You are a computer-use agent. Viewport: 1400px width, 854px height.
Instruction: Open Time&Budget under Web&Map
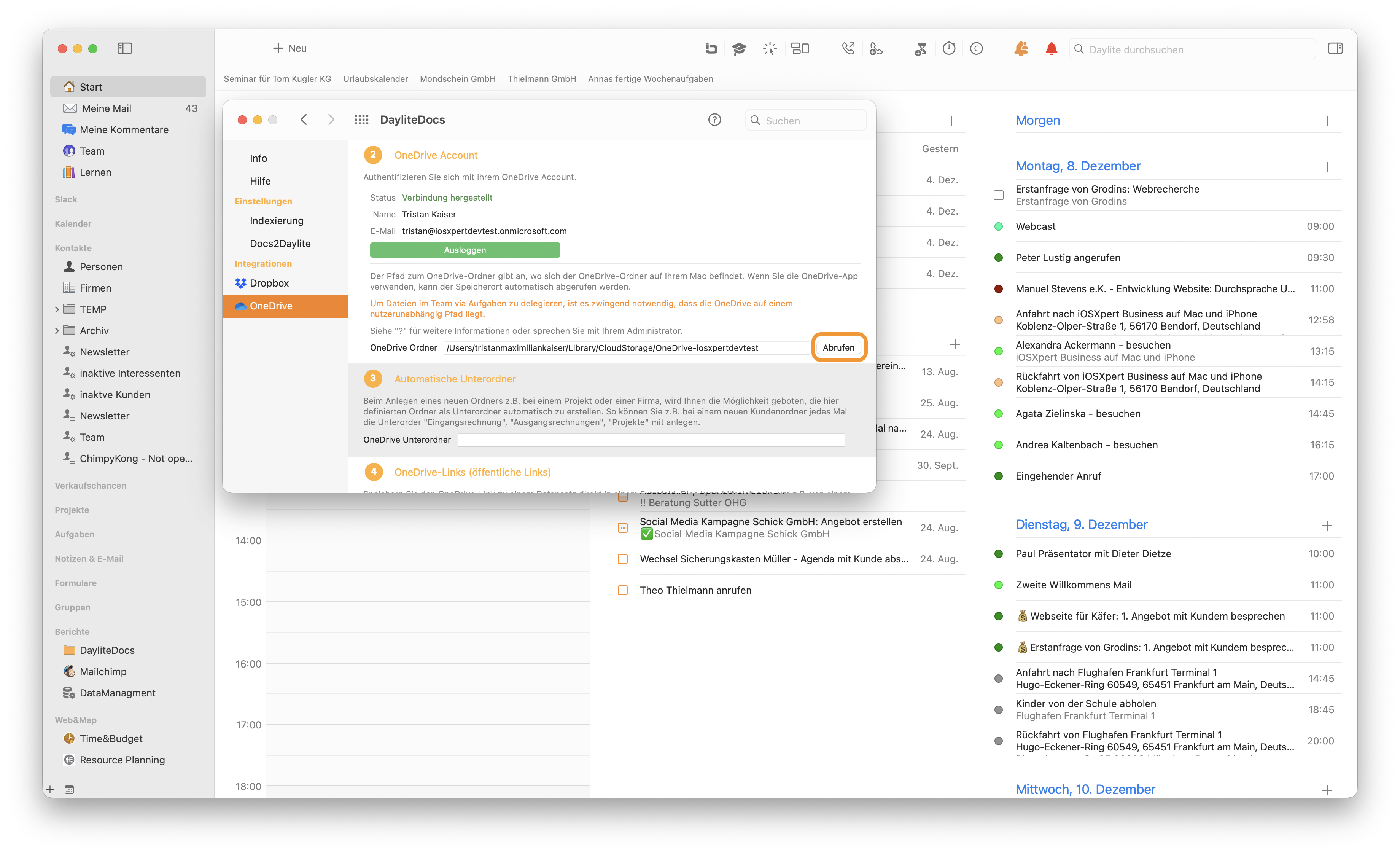point(128,739)
